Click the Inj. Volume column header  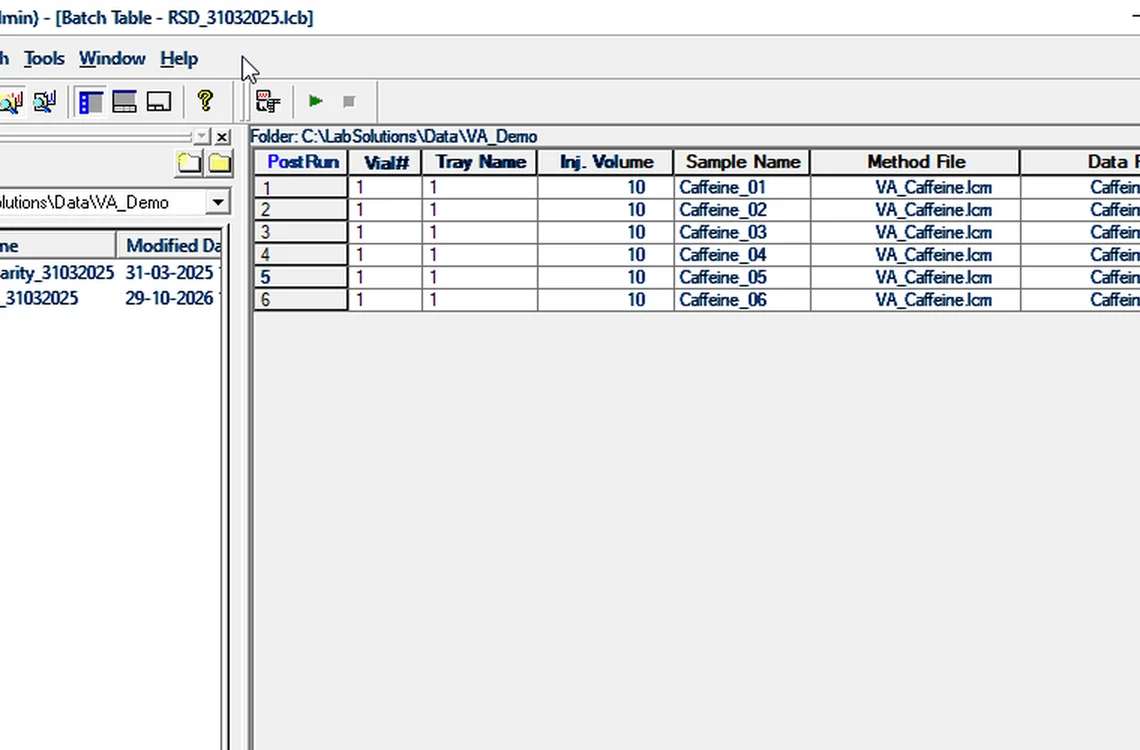(x=606, y=161)
